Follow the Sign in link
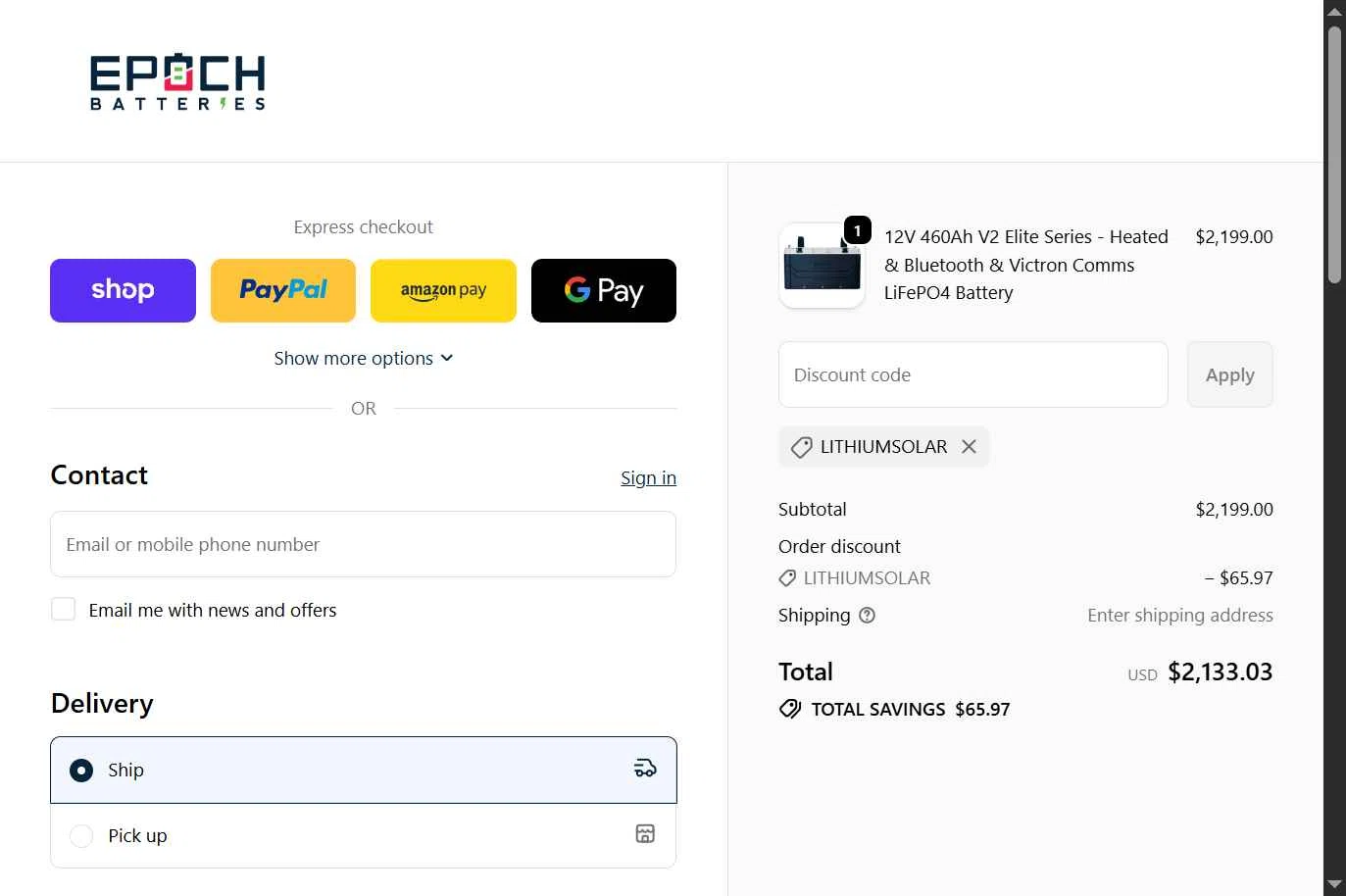Screen dimensions: 1346x896 (648, 477)
